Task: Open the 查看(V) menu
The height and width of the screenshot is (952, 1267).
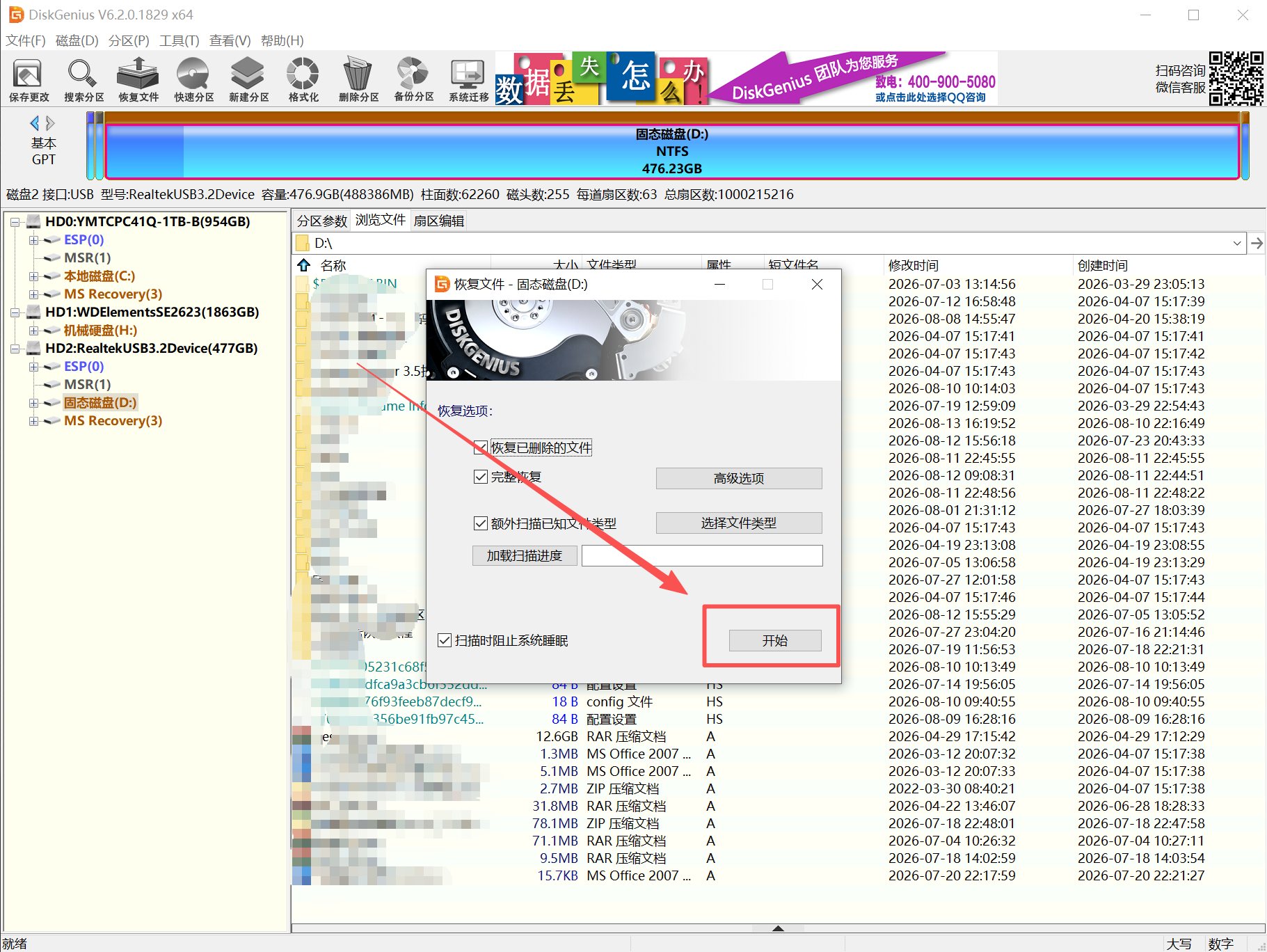Action: [230, 40]
